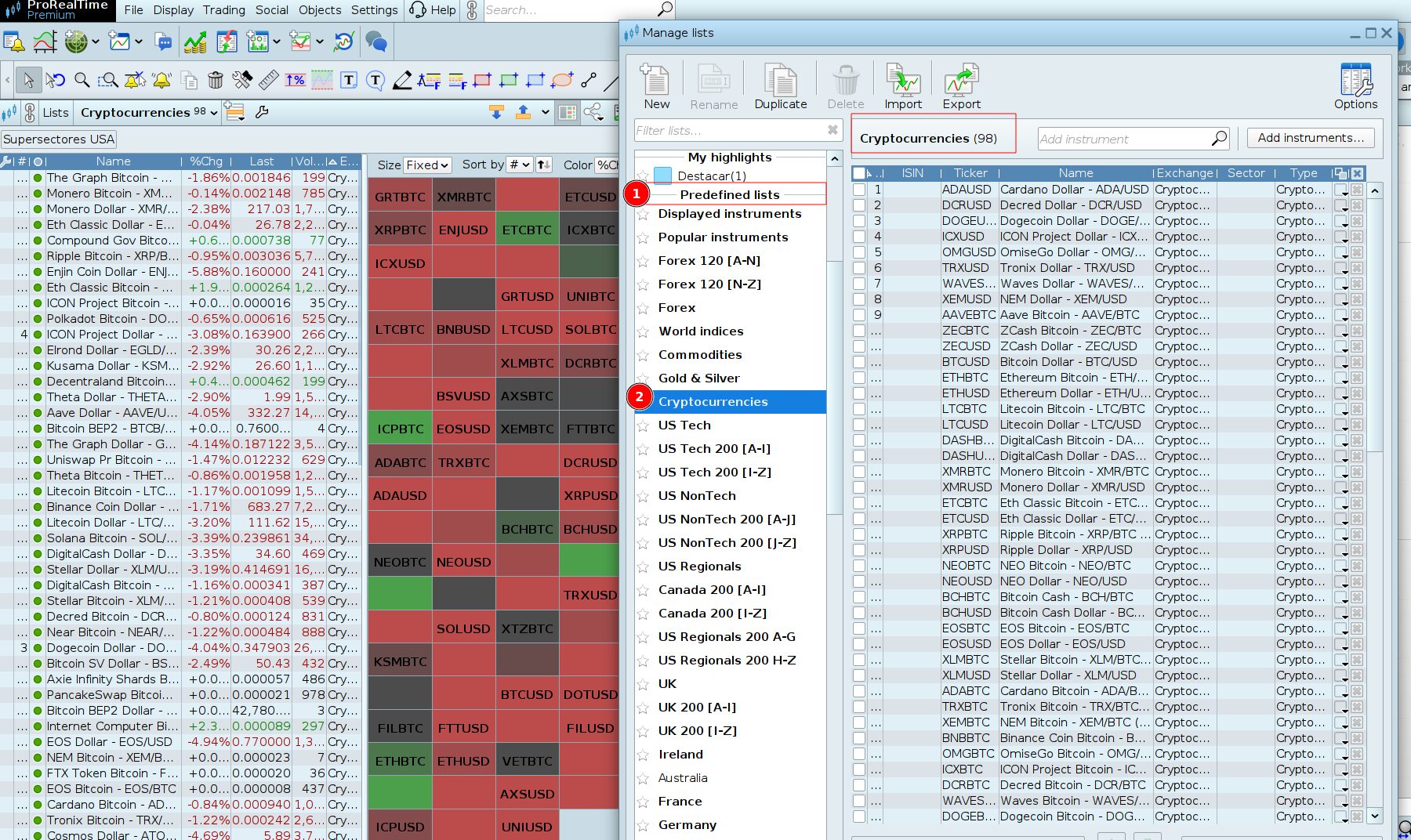Click the green ETCBTC heatmap tile

pyautogui.click(x=527, y=230)
